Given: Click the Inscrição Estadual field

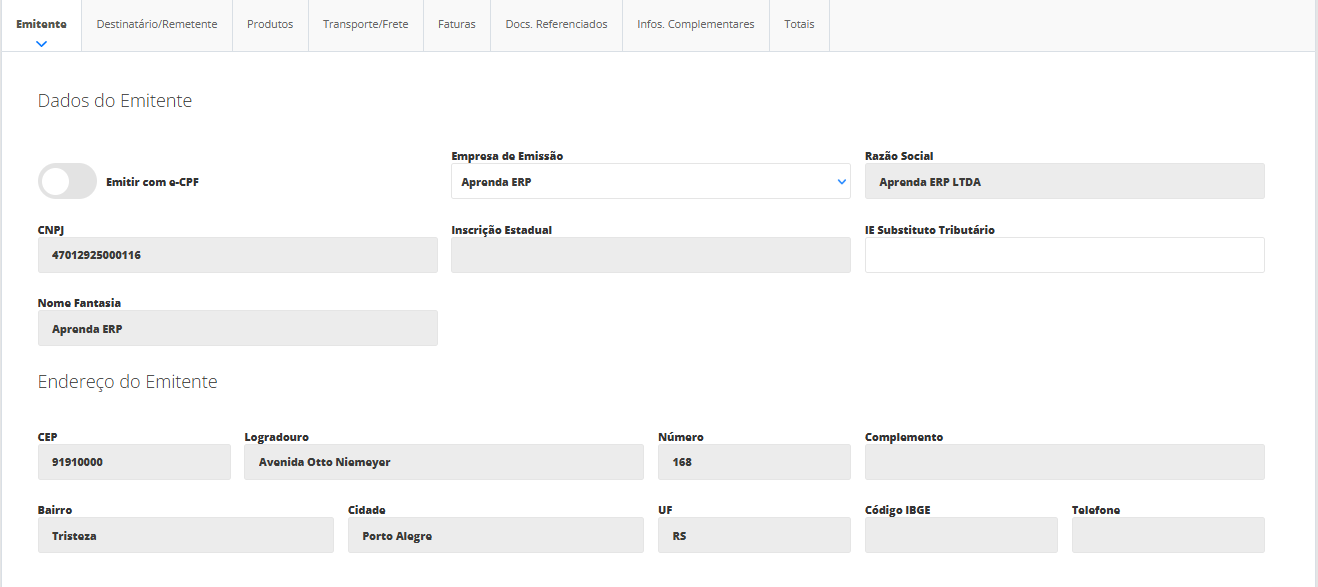Looking at the screenshot, I should coord(650,255).
